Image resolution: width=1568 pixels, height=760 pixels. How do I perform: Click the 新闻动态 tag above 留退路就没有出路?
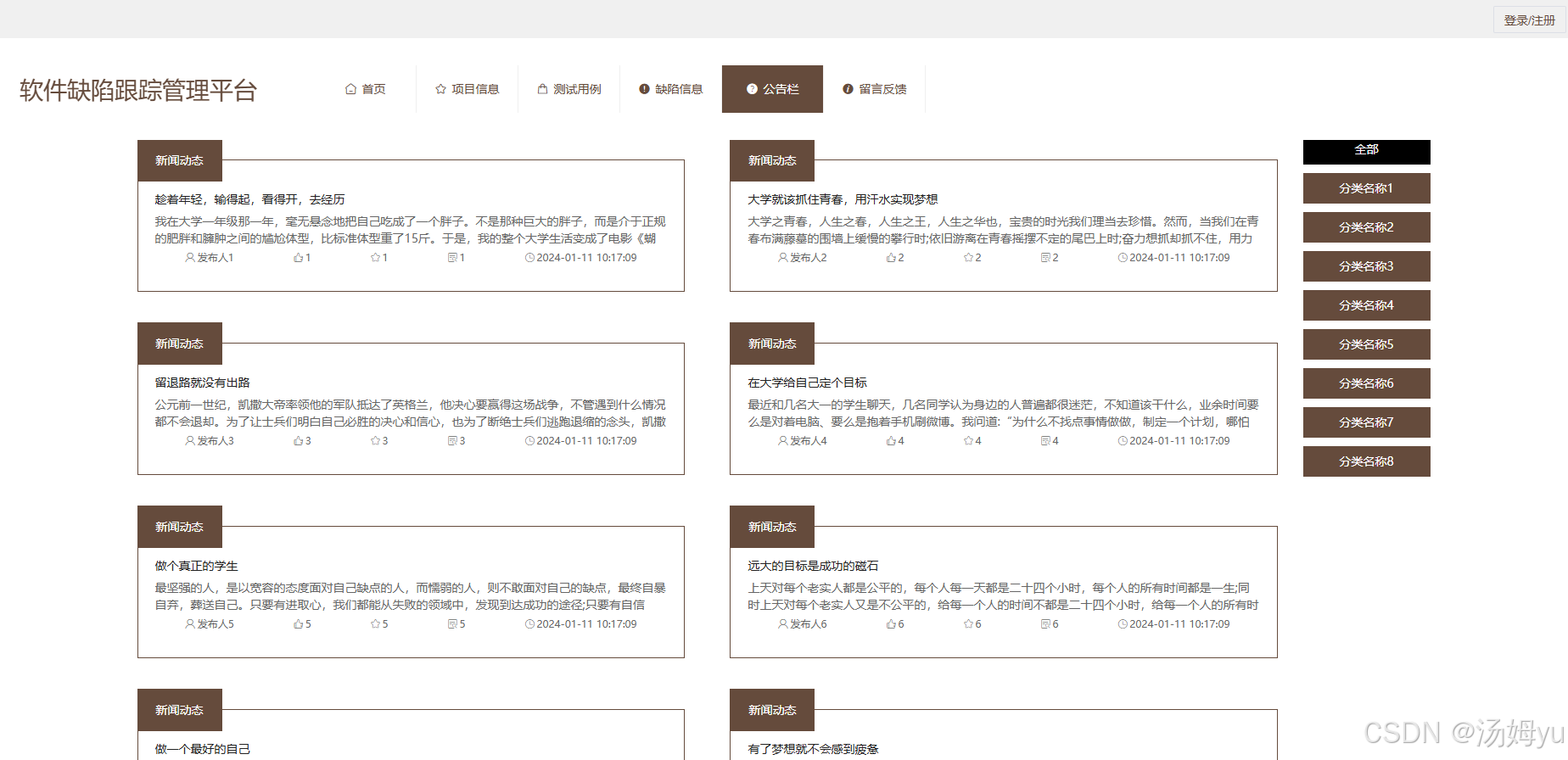180,344
